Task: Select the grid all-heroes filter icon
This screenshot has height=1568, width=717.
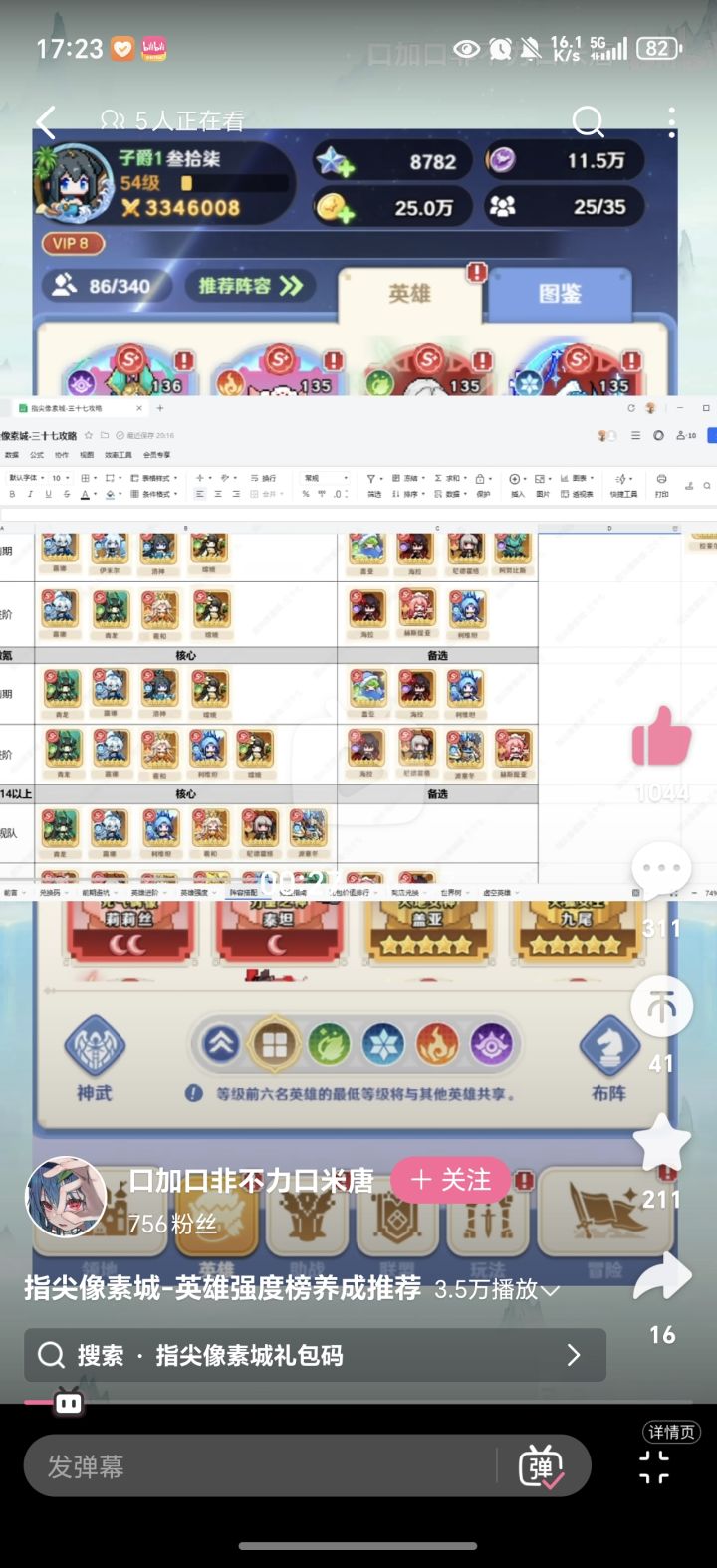Action: (x=274, y=1044)
